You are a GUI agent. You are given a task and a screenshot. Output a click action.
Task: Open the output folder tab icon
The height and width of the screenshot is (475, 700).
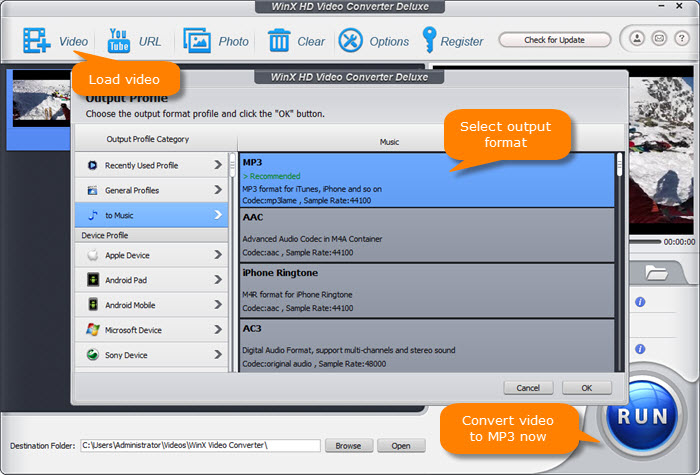[x=657, y=272]
